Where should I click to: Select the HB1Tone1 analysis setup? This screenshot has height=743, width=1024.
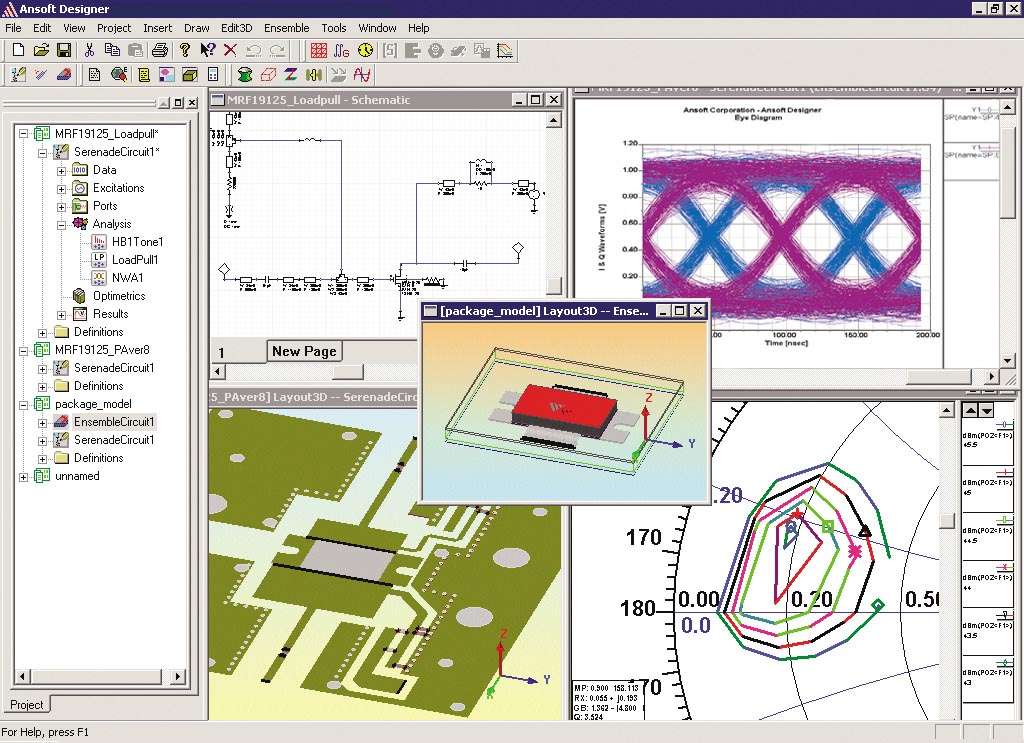pos(138,242)
